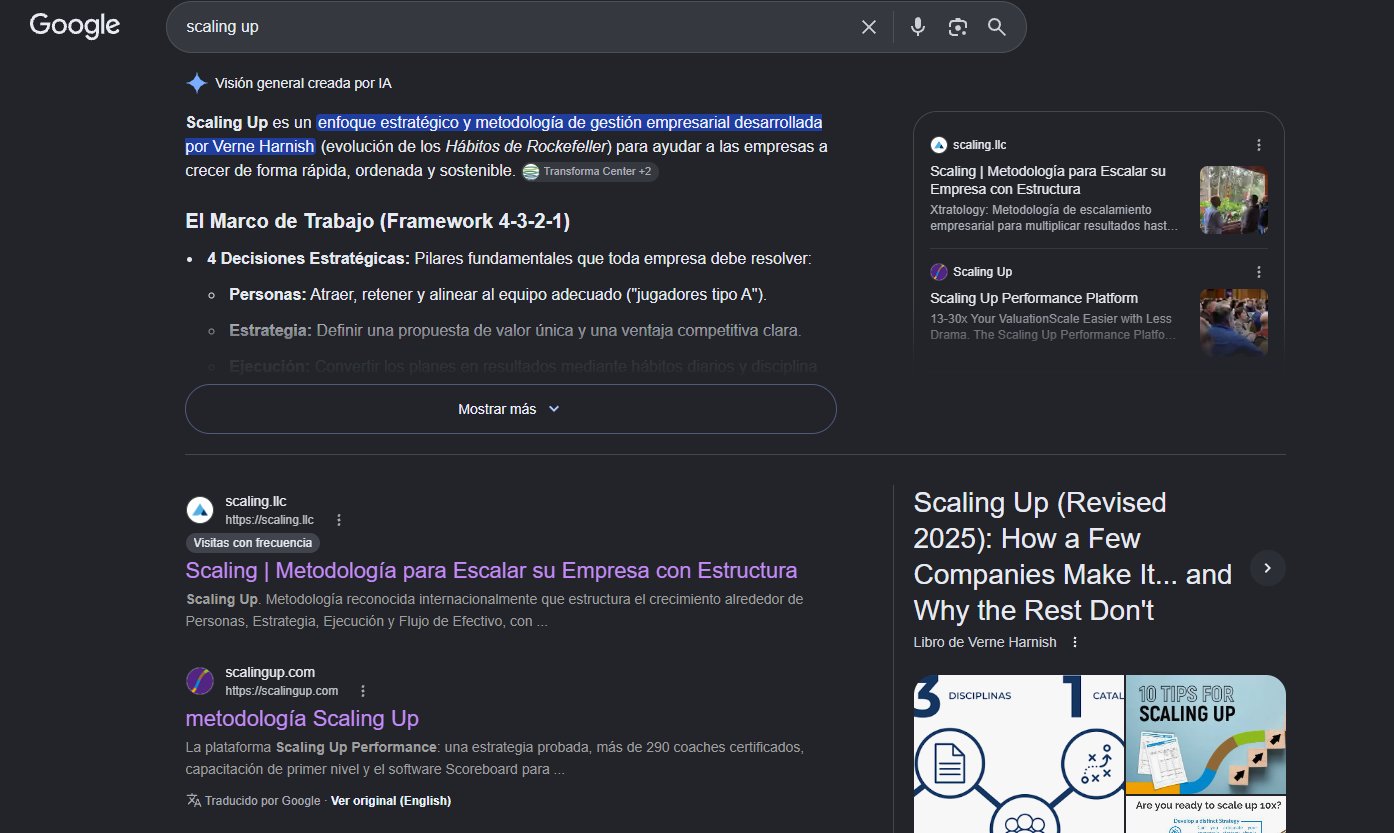The width and height of the screenshot is (1394, 833).
Task: Open "Scaling | Metodología para Escalar" source card title
Action: point(1048,180)
